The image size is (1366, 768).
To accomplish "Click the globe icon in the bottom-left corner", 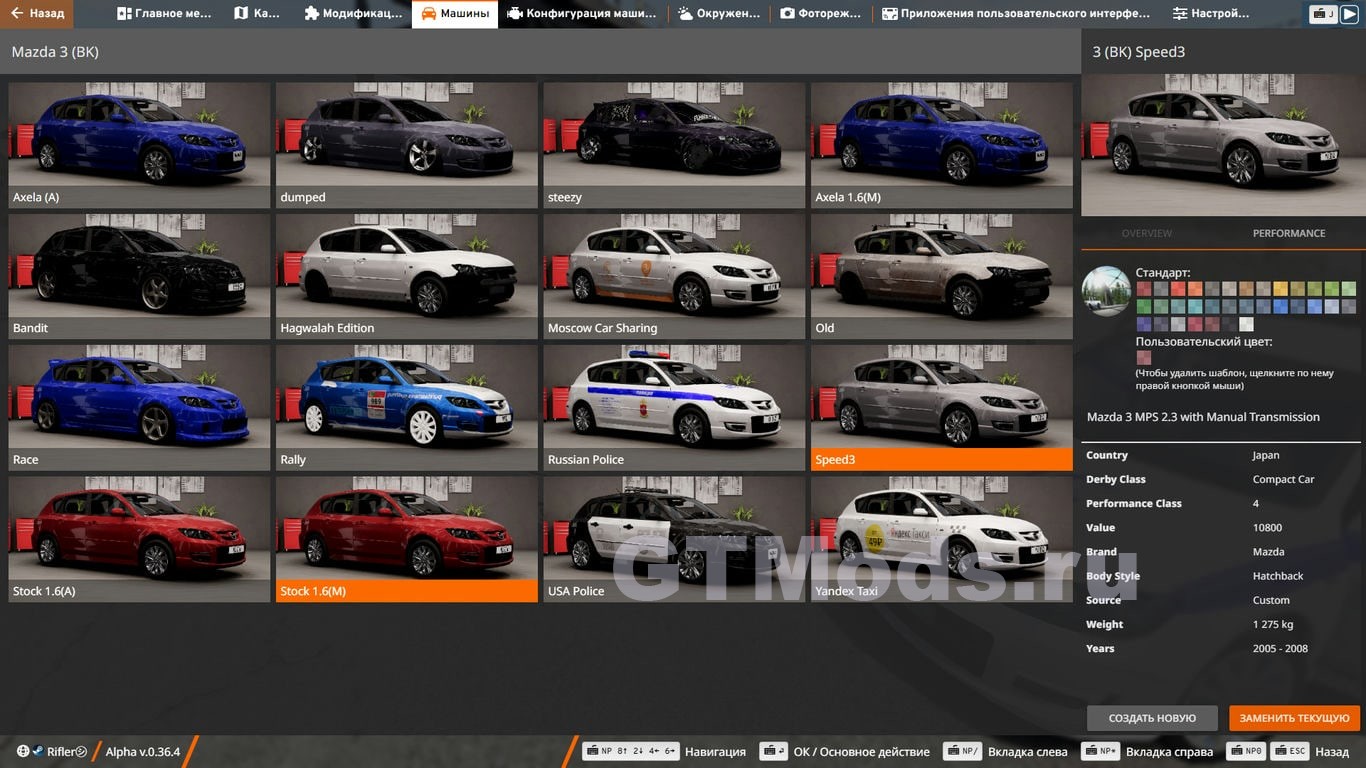I will [x=23, y=752].
